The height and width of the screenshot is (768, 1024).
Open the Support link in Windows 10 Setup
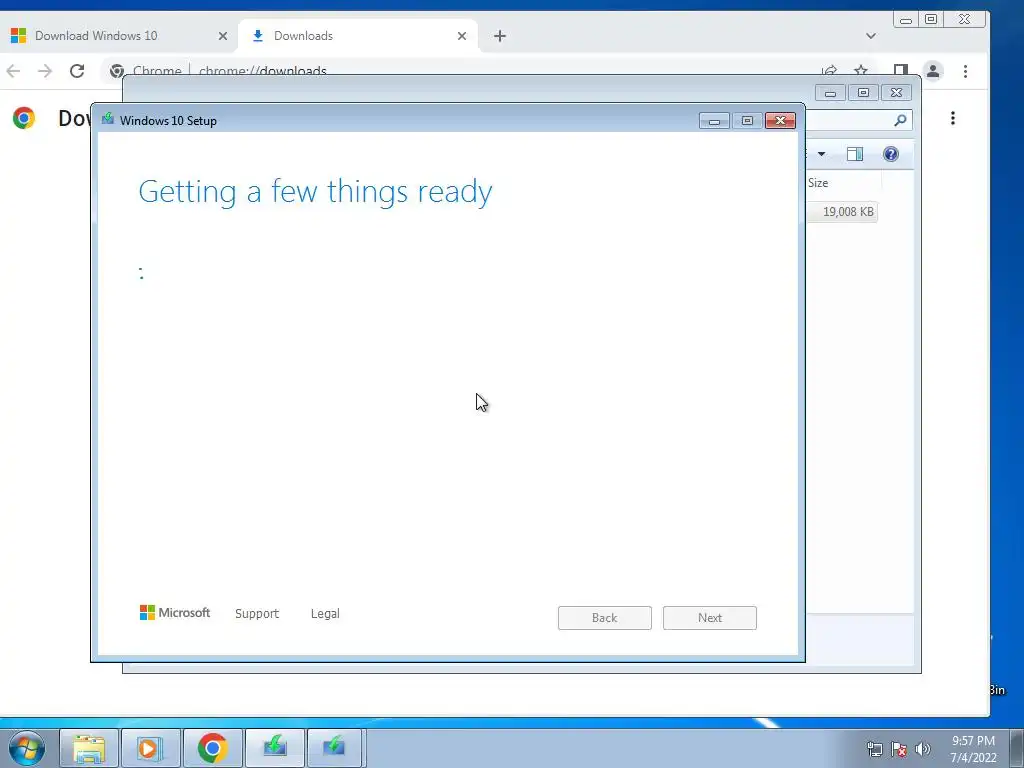pyautogui.click(x=257, y=613)
